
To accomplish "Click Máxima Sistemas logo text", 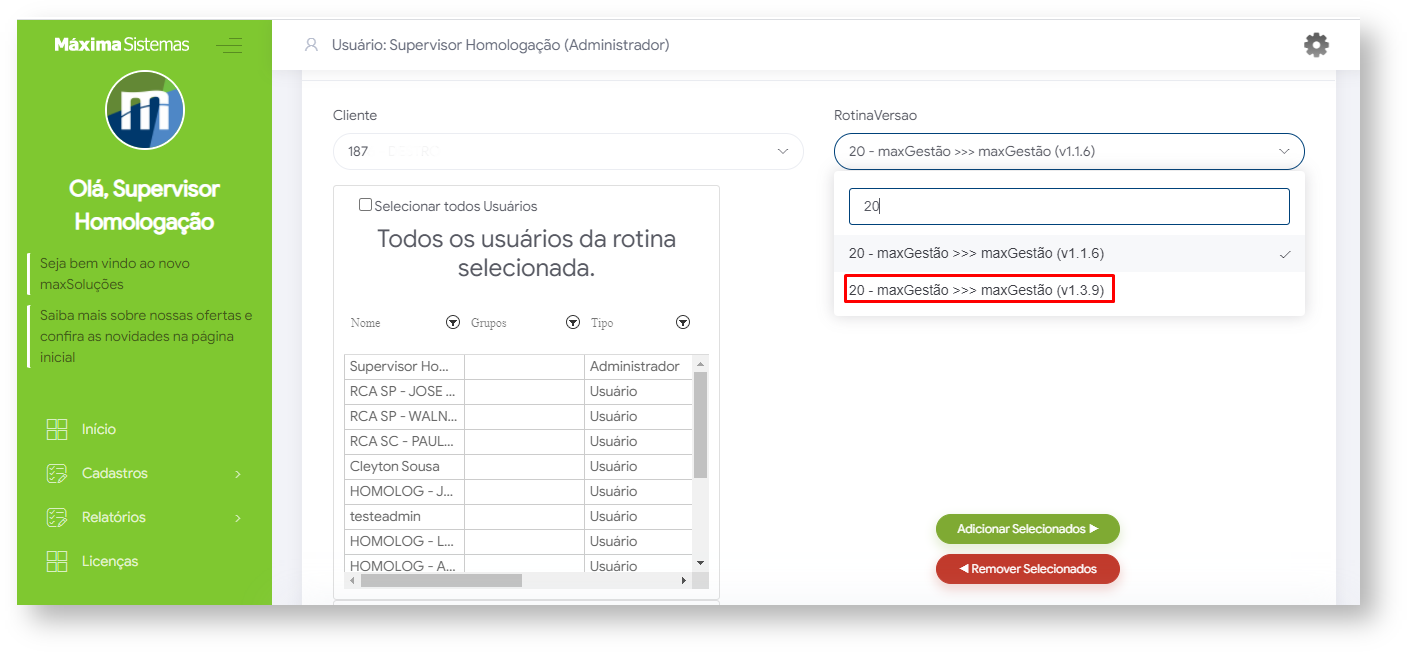I will click(121, 44).
